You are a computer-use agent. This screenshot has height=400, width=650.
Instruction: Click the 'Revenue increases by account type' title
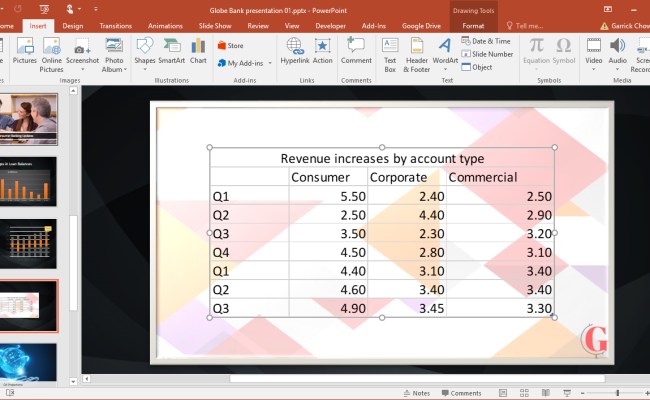pos(382,158)
